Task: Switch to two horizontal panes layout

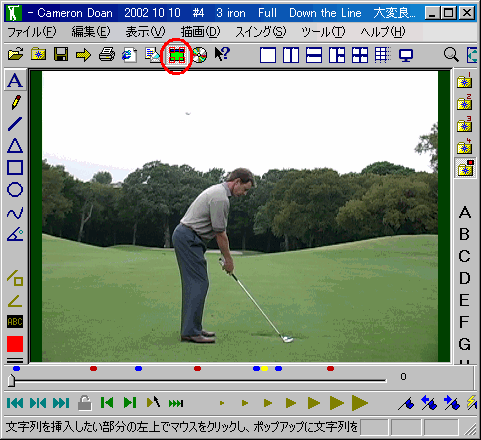Action: (x=314, y=55)
